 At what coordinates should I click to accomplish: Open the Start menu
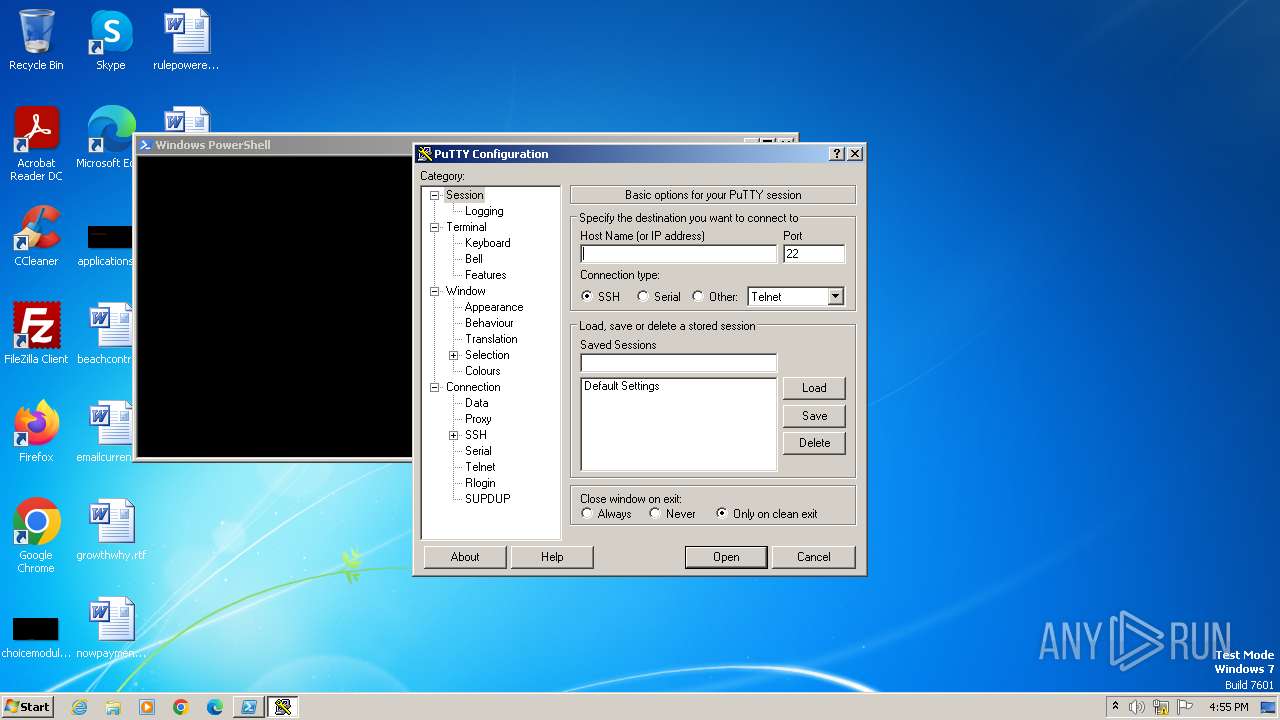(28, 707)
